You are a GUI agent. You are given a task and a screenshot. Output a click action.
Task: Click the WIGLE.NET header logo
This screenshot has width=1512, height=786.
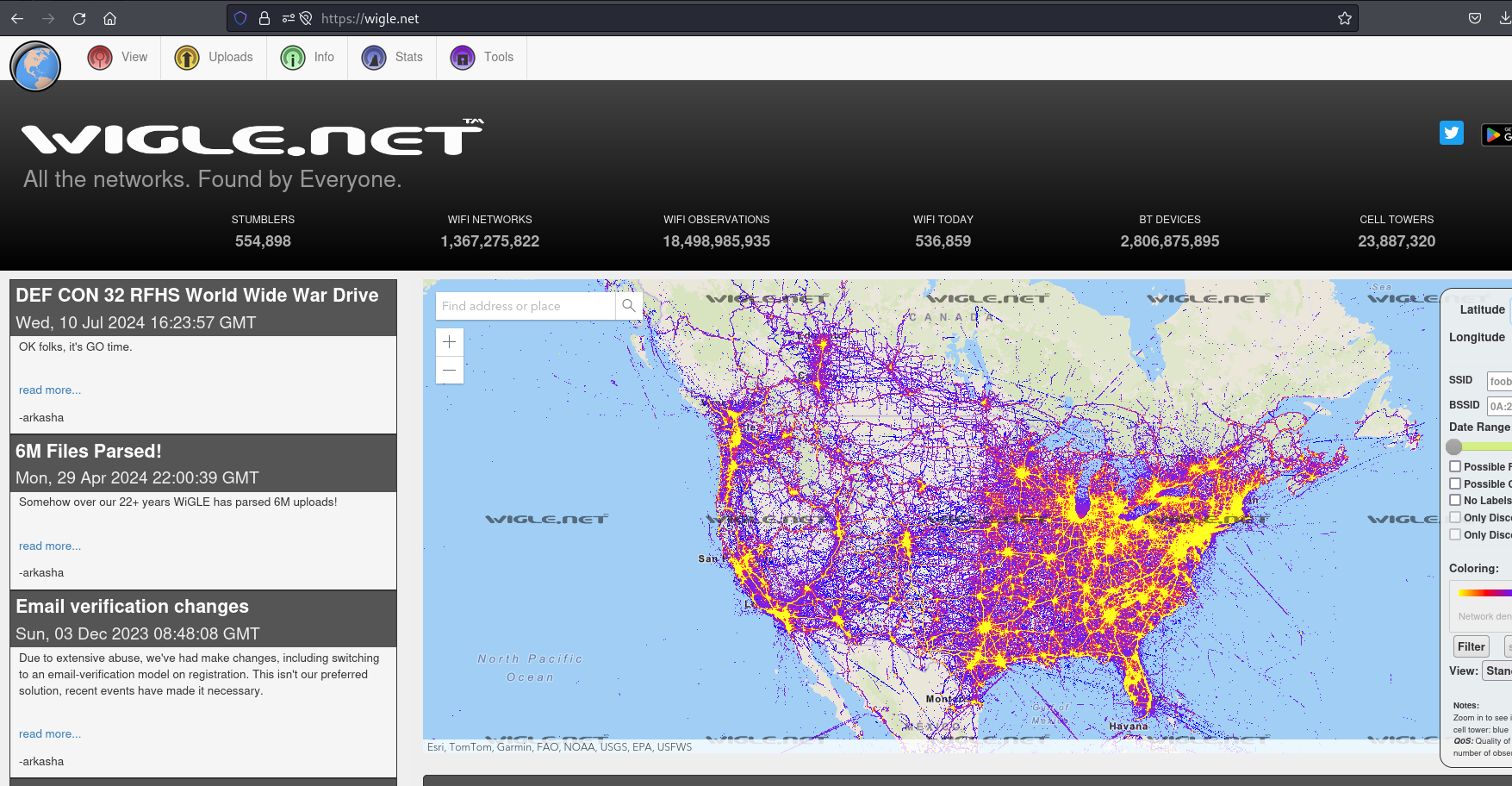[252, 136]
